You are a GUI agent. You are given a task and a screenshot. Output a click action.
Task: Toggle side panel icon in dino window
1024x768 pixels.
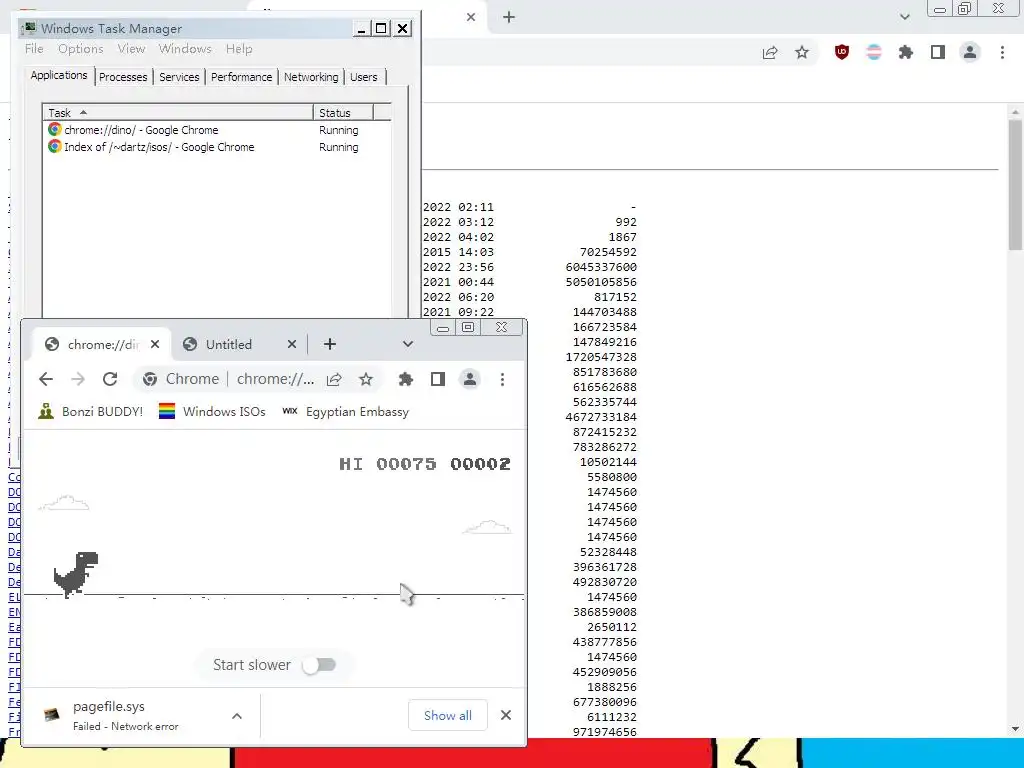[x=438, y=379]
